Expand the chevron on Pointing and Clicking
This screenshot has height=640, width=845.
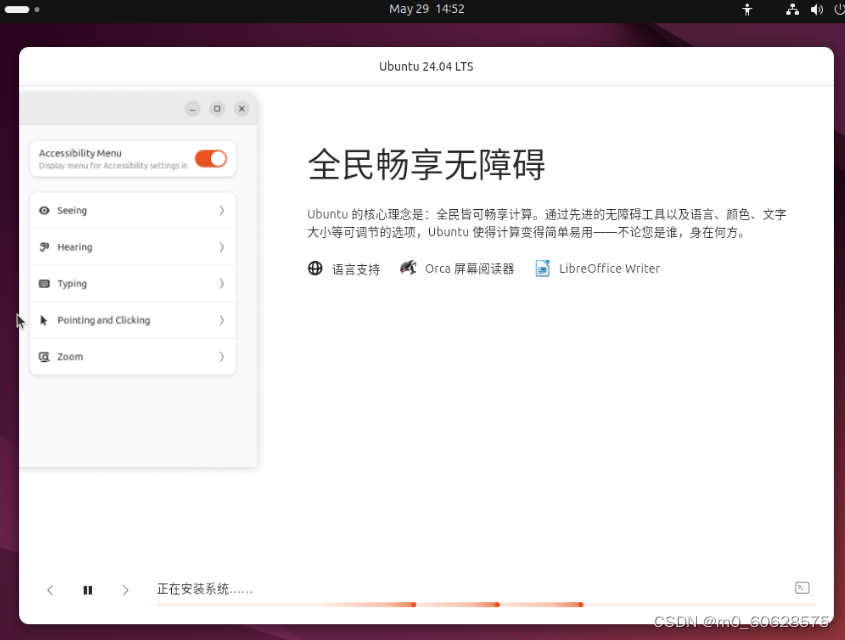point(221,321)
